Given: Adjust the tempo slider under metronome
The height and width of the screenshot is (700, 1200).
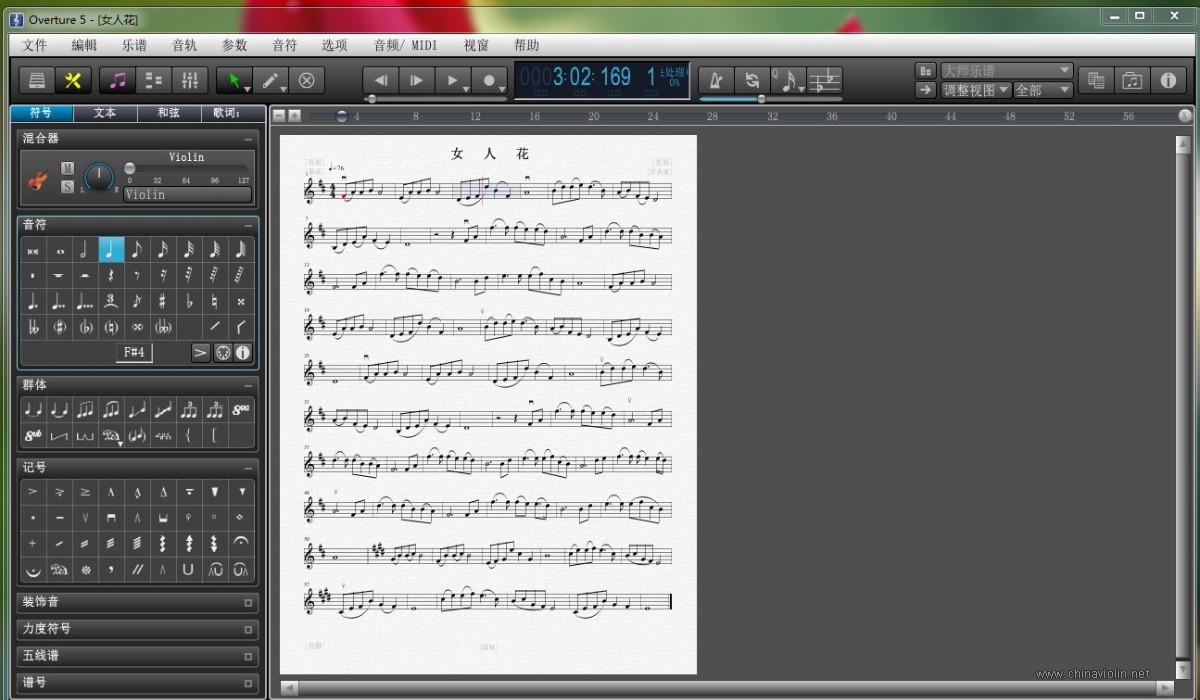Looking at the screenshot, I should (x=769, y=99).
